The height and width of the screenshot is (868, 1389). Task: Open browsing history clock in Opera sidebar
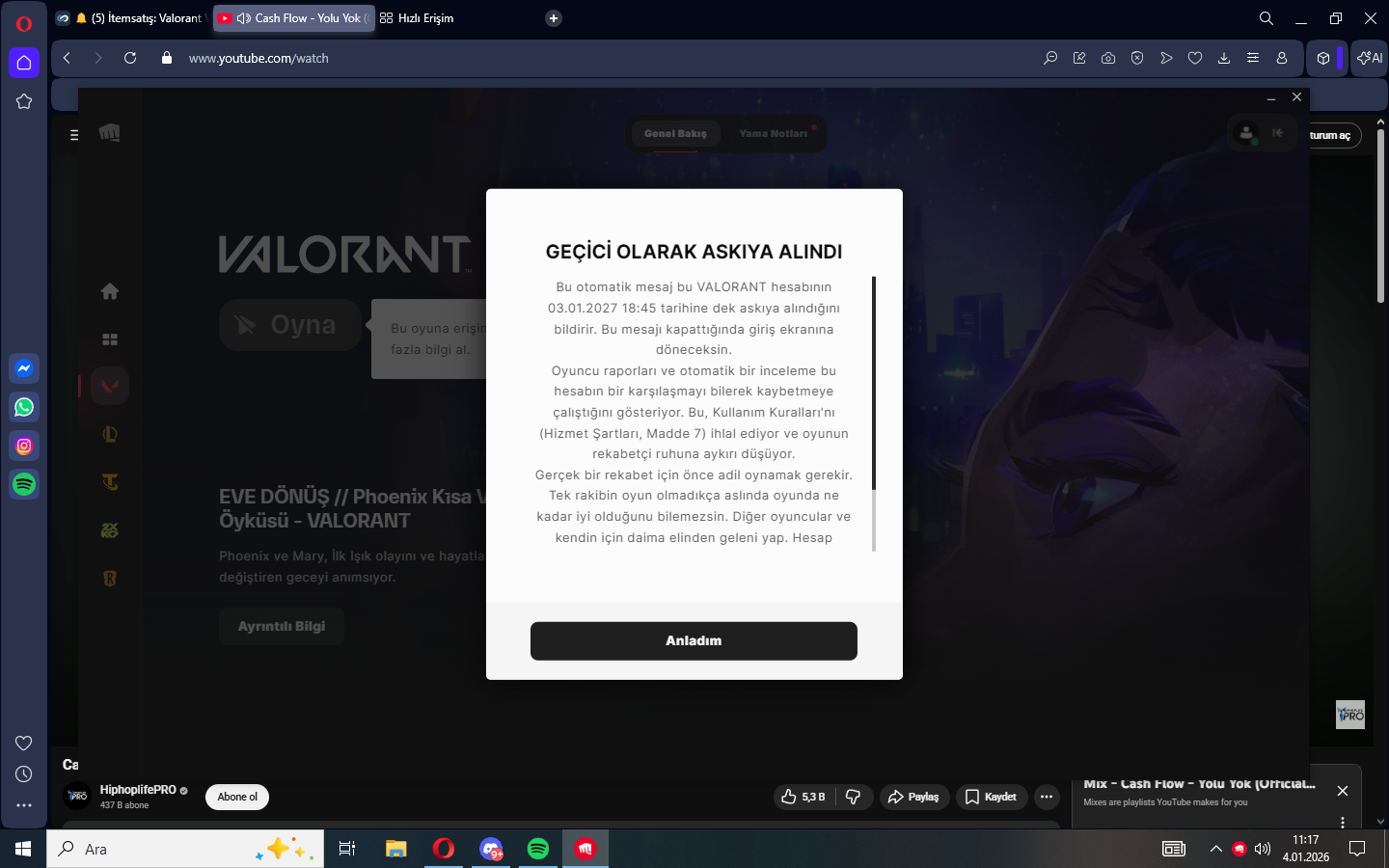click(x=24, y=774)
